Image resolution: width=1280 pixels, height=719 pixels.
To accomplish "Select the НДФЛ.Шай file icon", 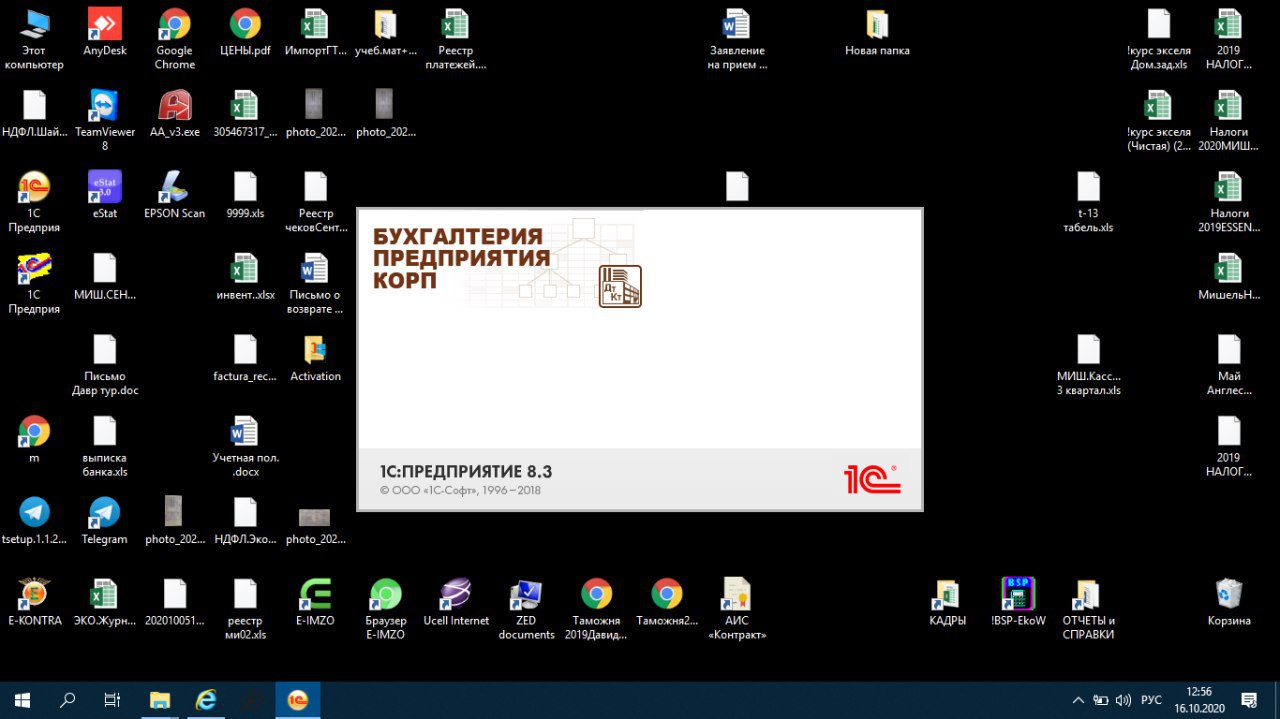I will pyautogui.click(x=34, y=114).
